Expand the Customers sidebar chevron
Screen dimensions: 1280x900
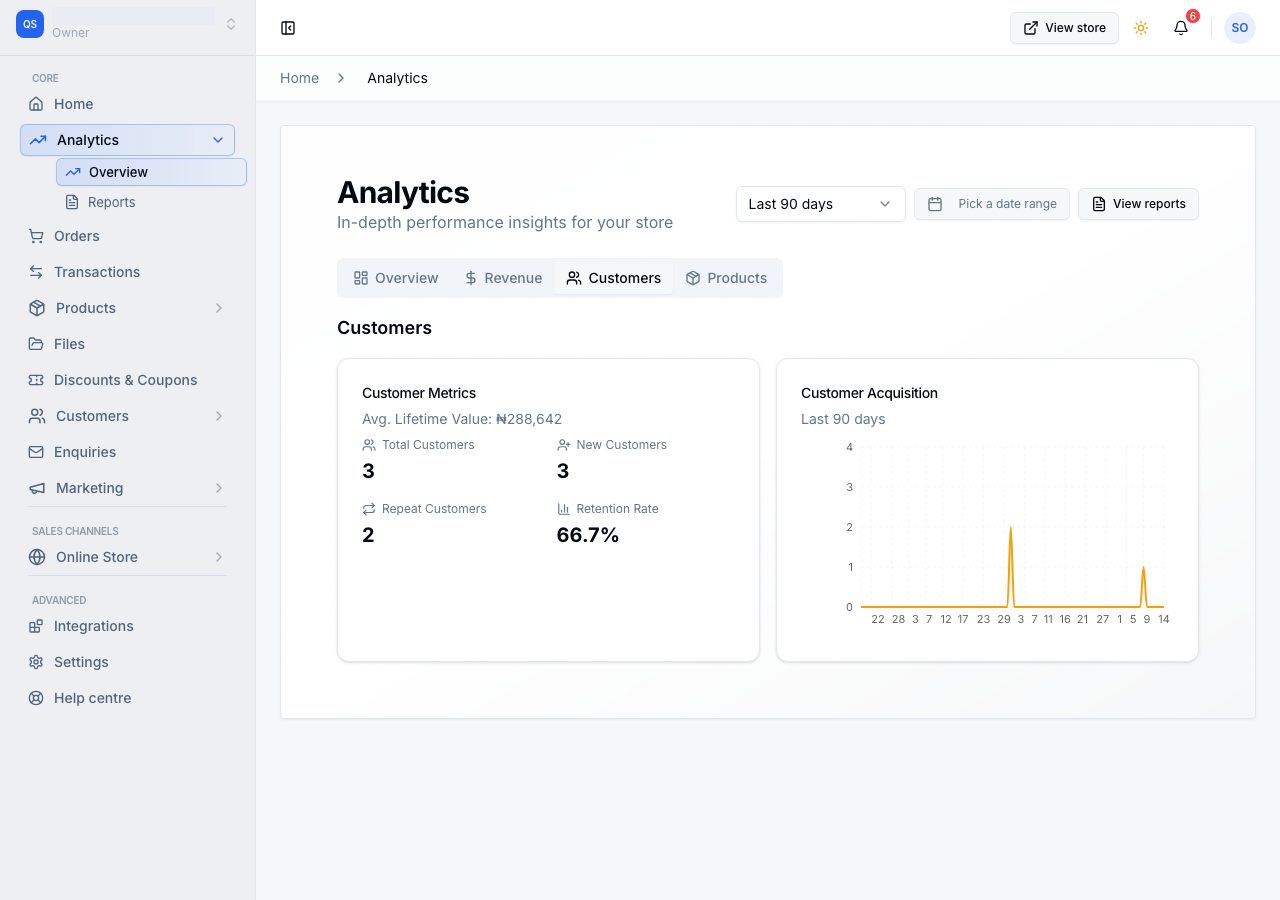[219, 416]
